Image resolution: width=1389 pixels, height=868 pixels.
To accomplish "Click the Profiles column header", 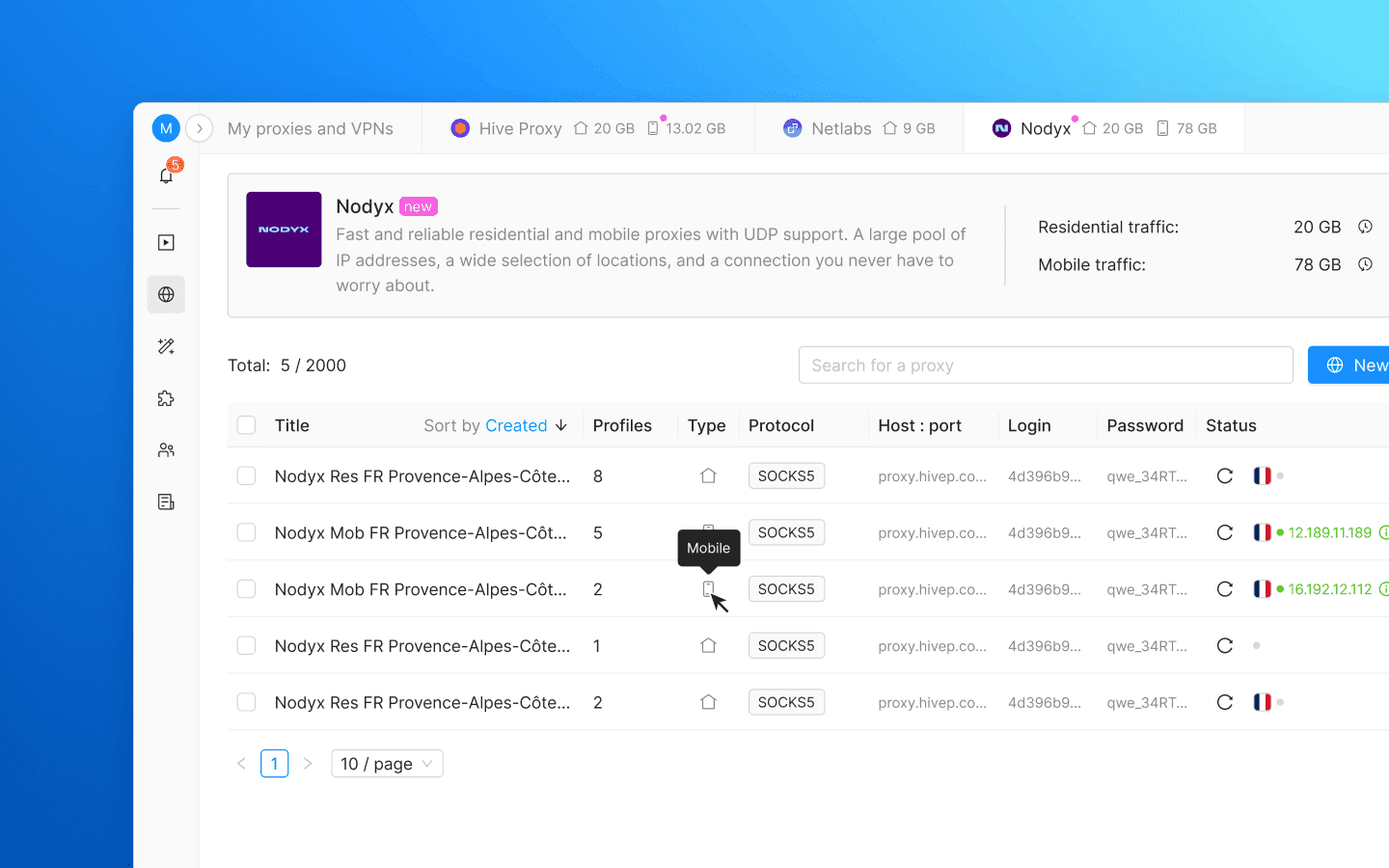I will coord(622,425).
